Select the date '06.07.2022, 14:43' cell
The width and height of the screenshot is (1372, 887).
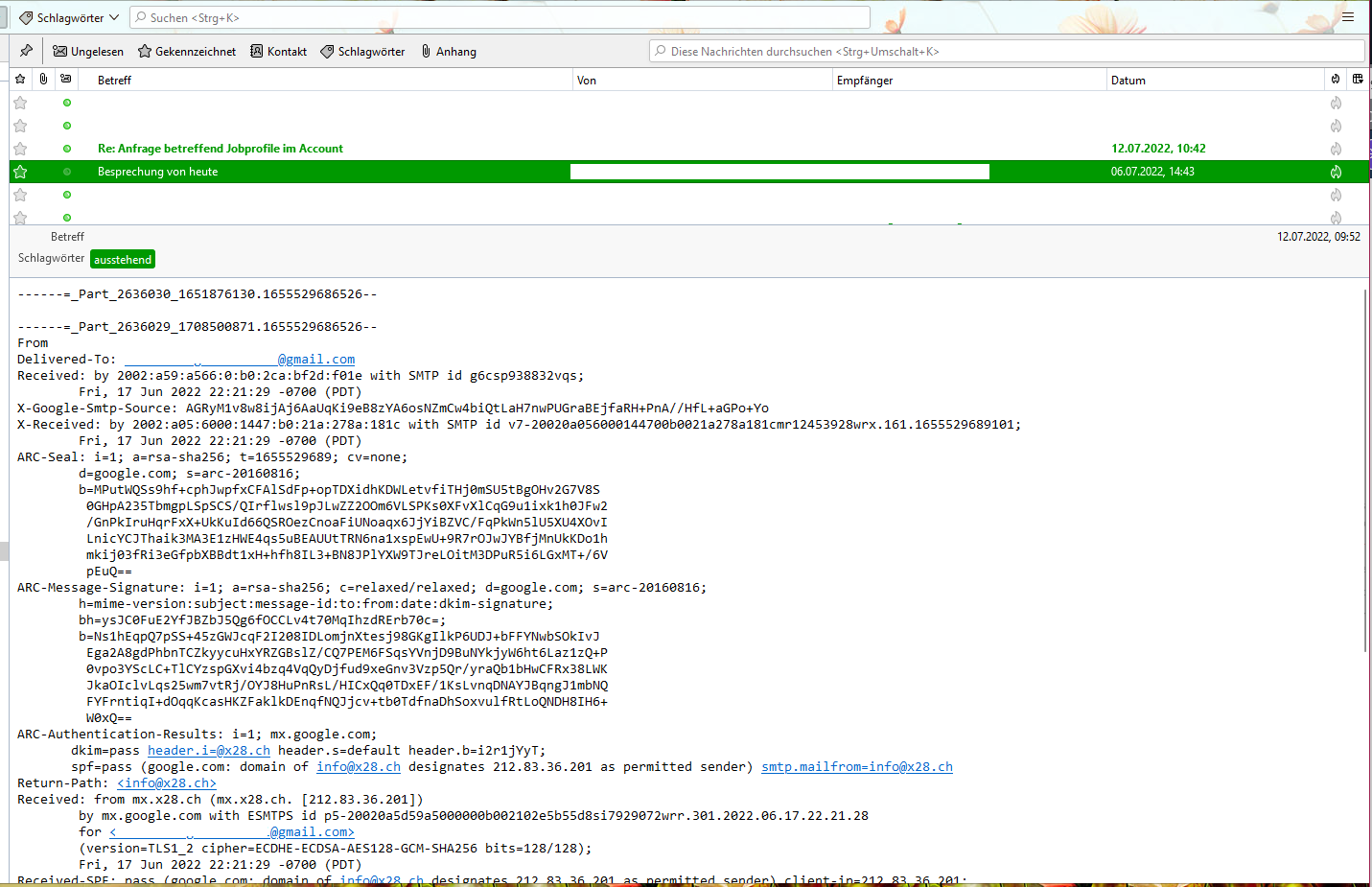coord(1152,172)
